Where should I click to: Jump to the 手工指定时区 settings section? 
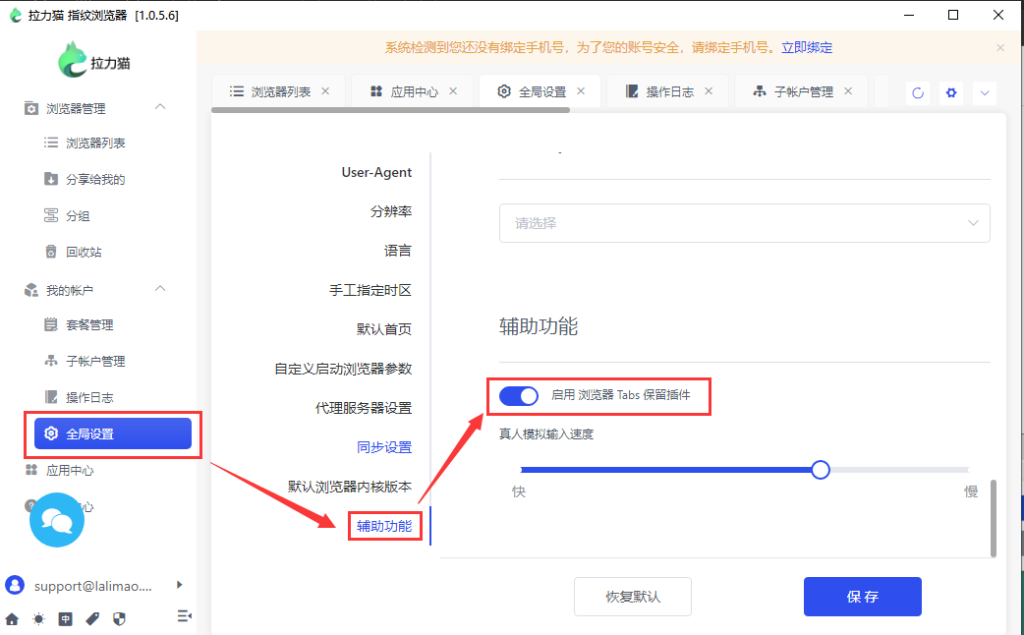(x=370, y=290)
